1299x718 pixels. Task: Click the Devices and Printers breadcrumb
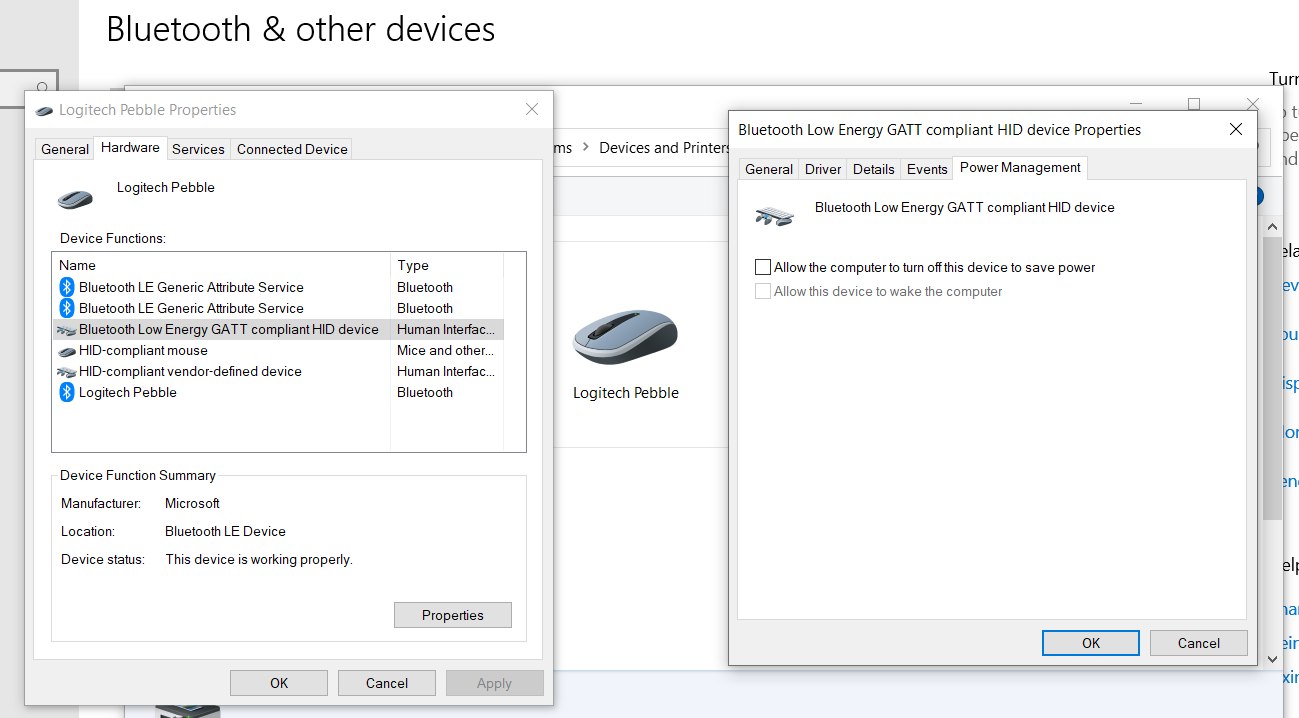coord(665,148)
